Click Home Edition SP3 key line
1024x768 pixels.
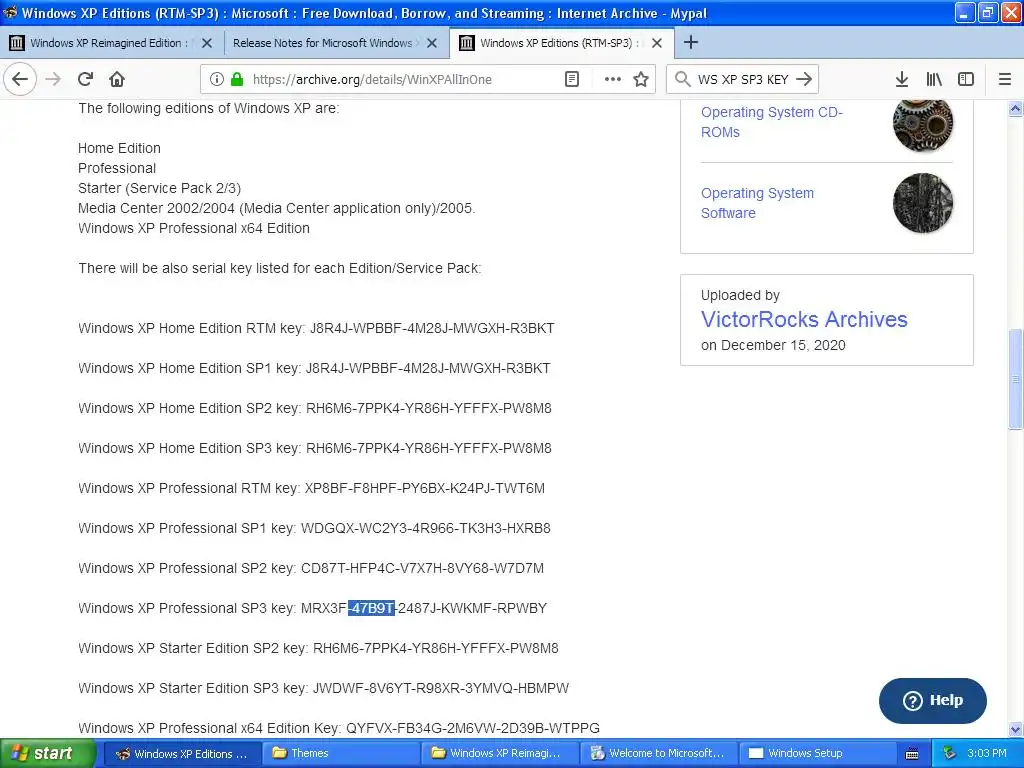pos(315,449)
